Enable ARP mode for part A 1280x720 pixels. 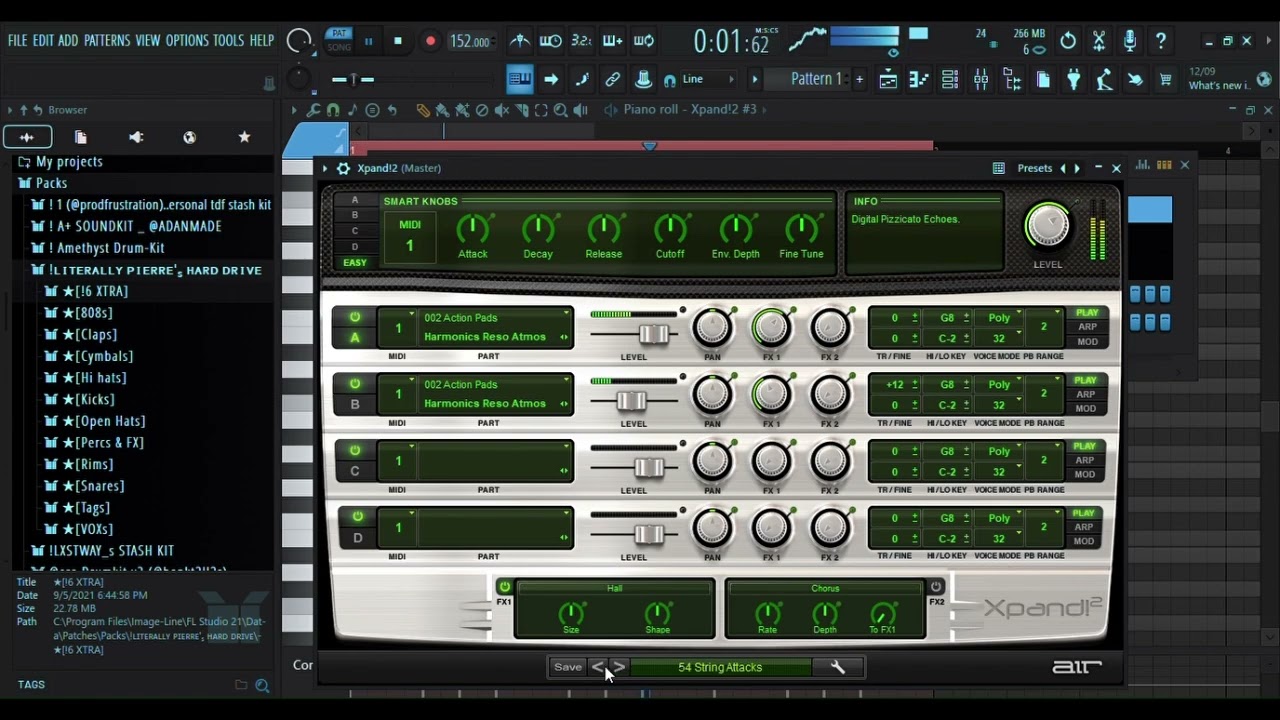(x=1087, y=327)
